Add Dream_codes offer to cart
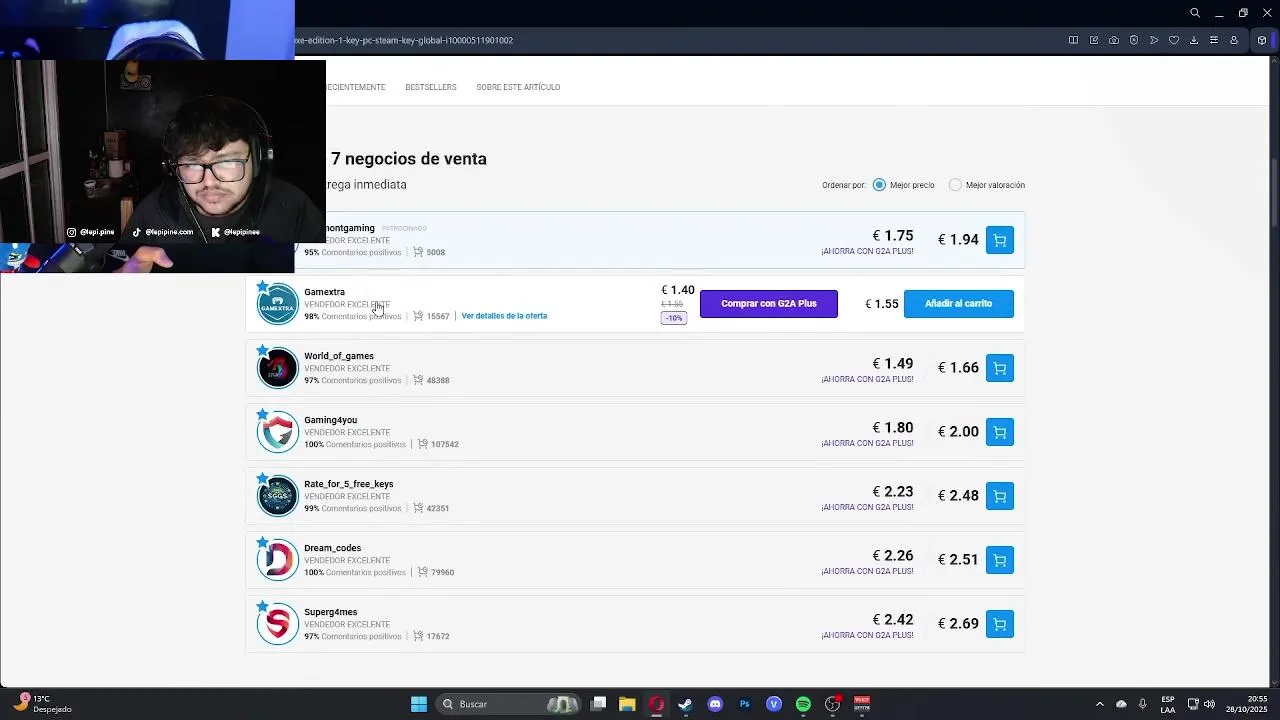This screenshot has width=1280, height=720. click(999, 560)
